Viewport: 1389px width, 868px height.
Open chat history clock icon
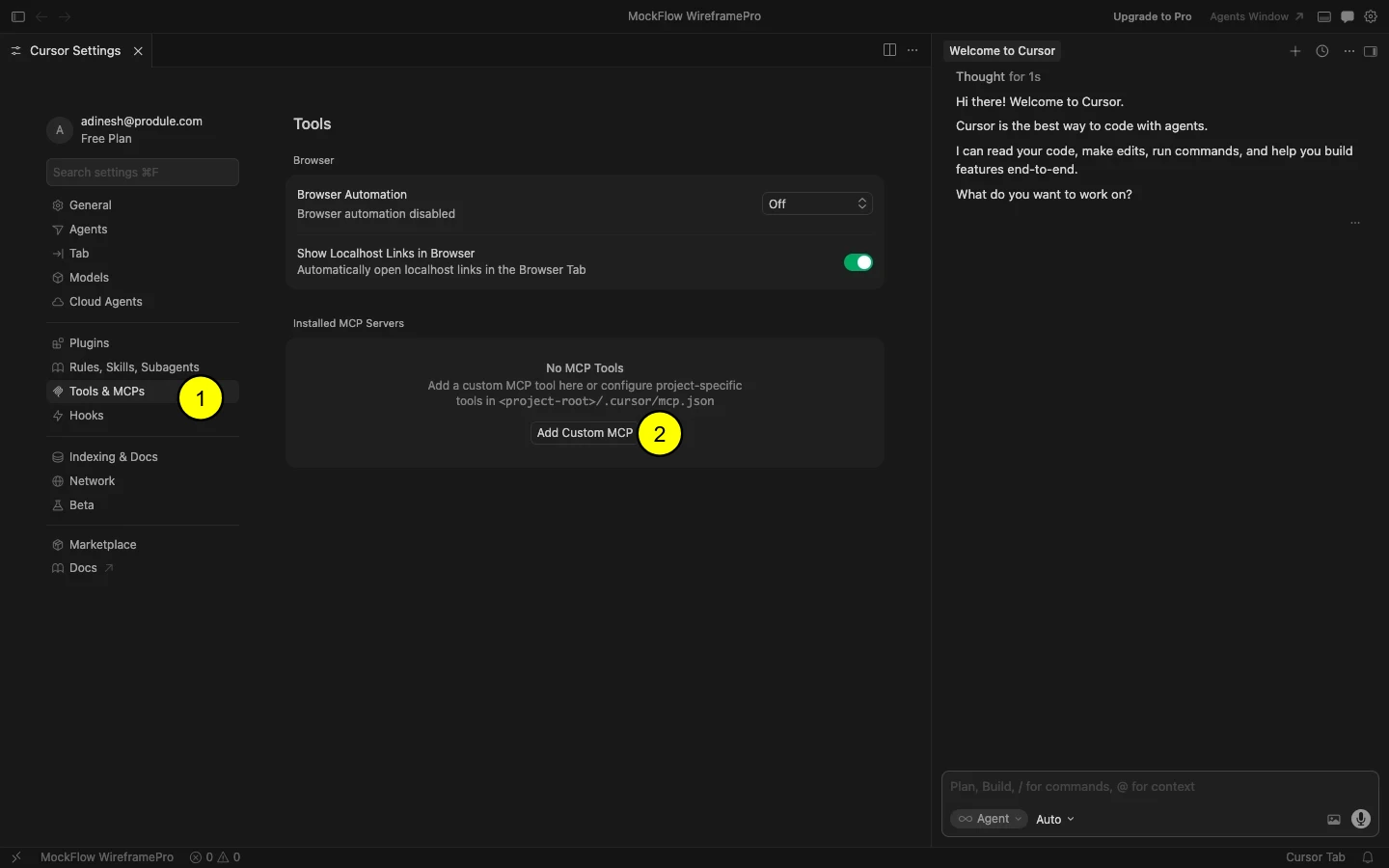click(1322, 51)
